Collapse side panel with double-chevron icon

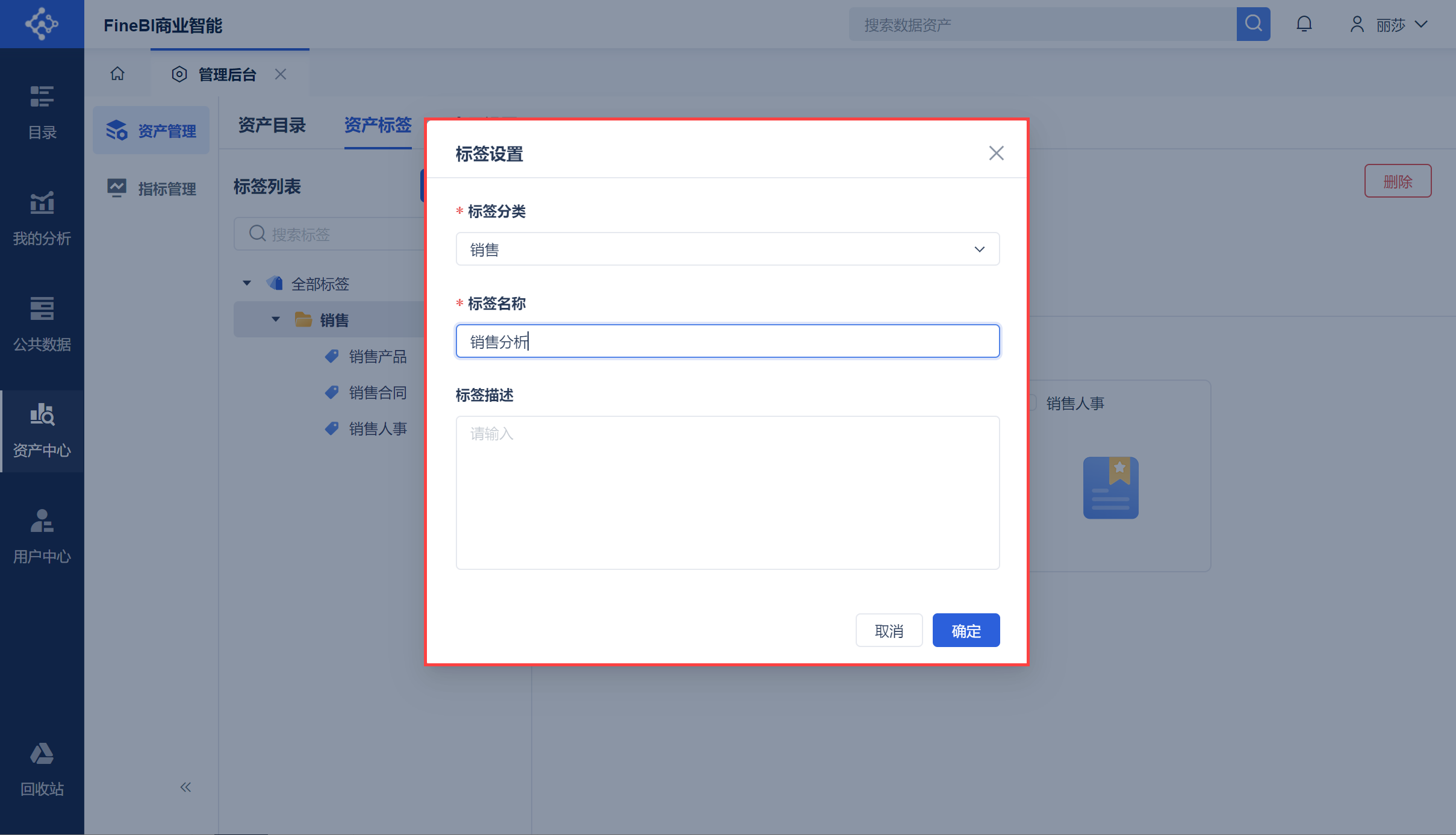(x=185, y=787)
